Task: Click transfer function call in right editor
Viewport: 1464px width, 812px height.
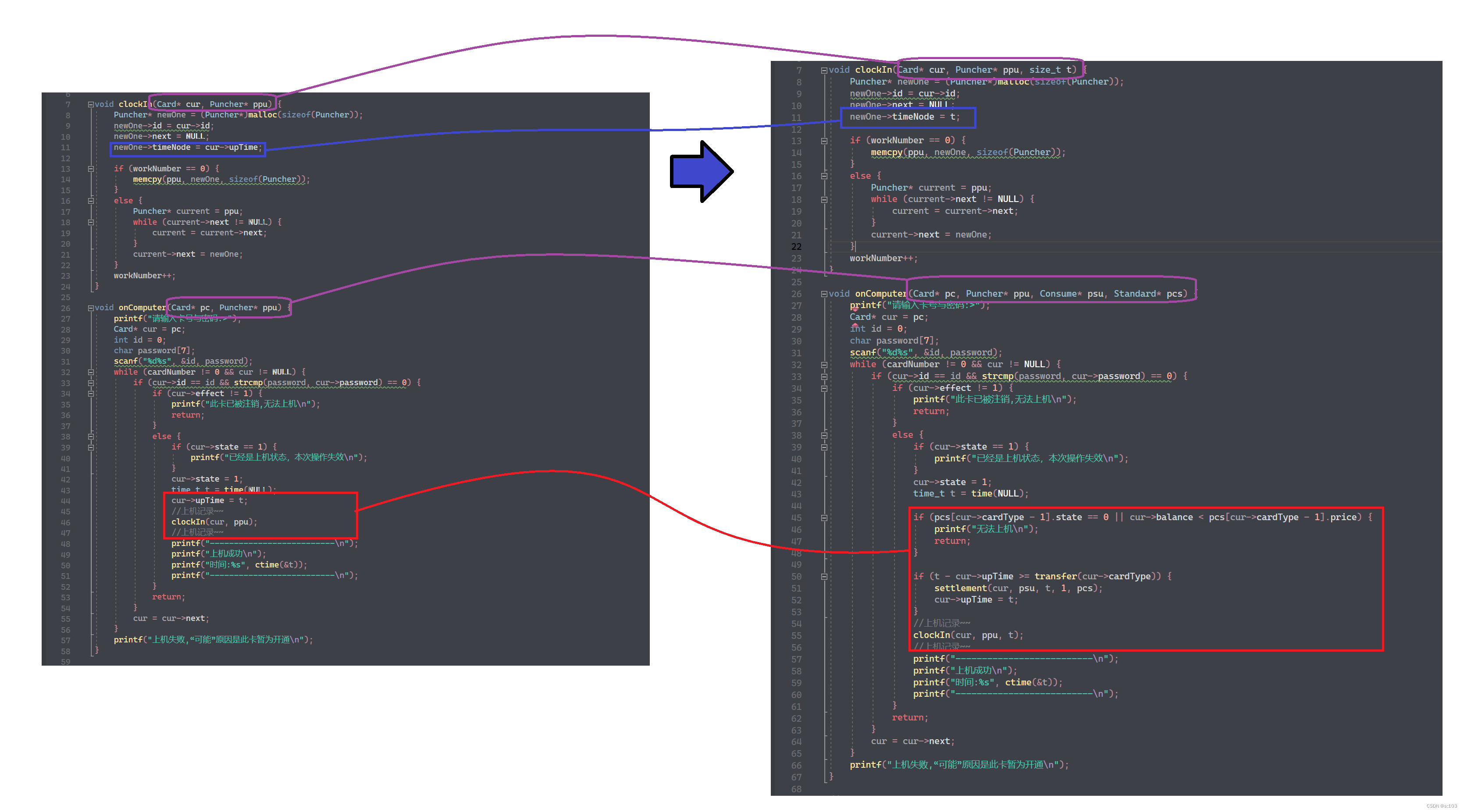Action: click(1055, 576)
